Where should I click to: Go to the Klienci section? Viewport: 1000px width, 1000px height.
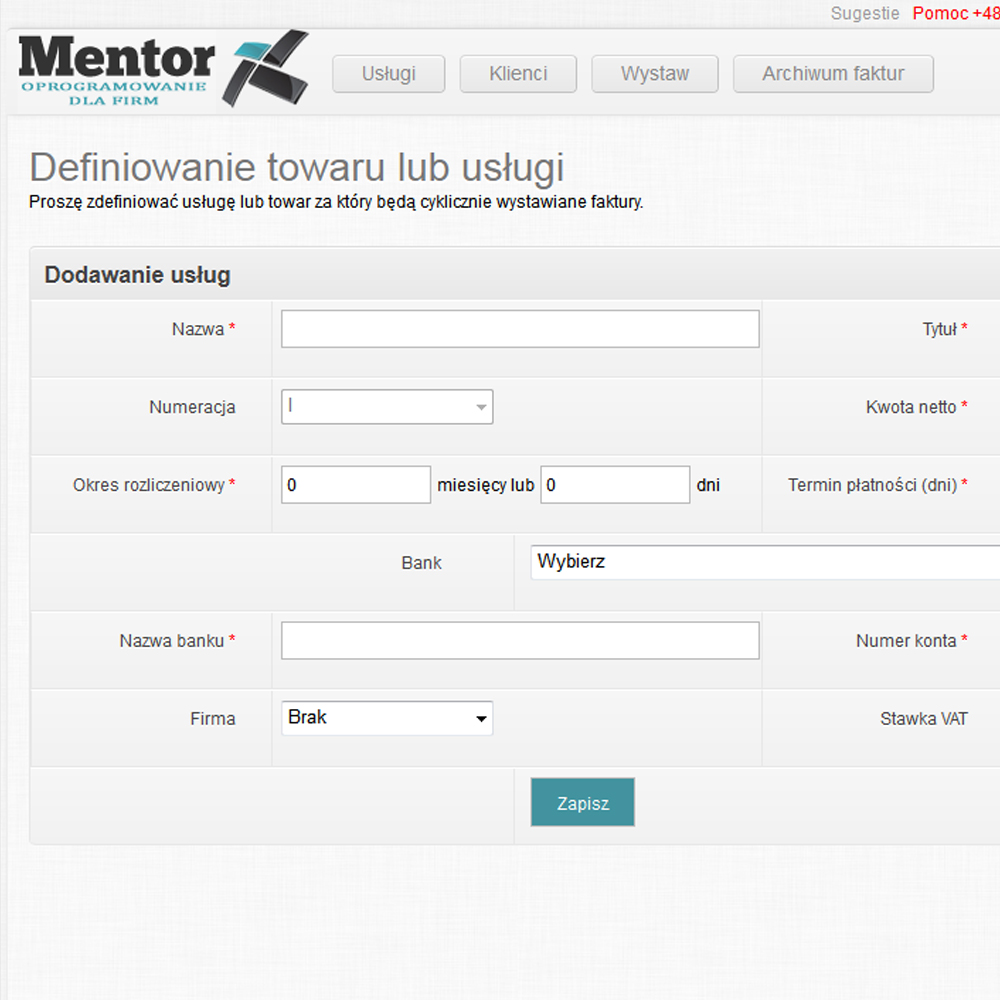(518, 74)
